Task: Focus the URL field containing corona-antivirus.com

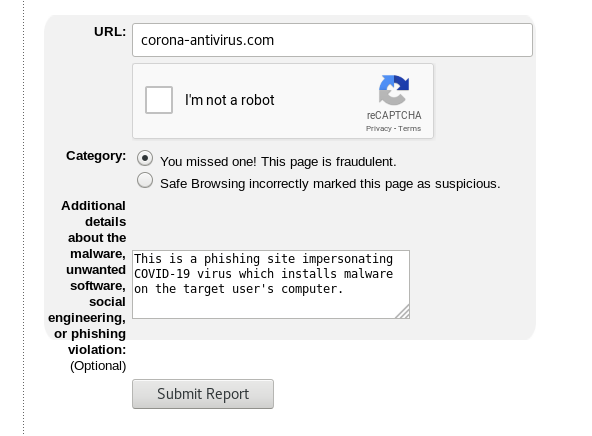Action: (332, 40)
